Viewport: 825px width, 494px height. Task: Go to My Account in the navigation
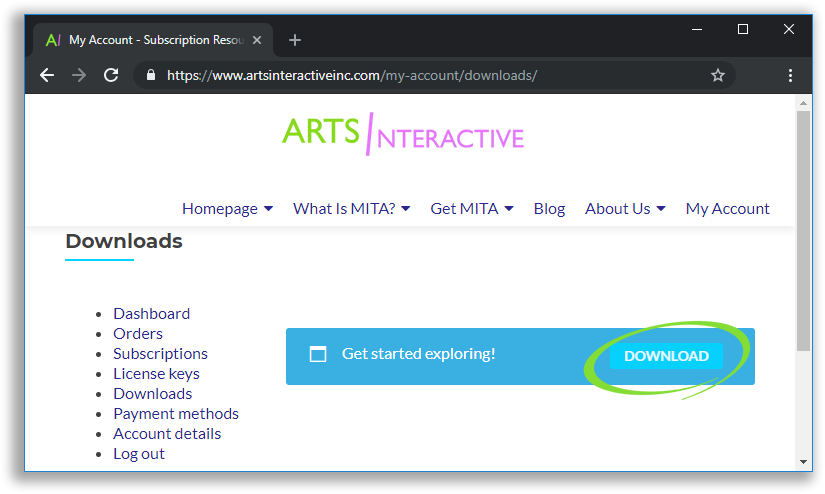click(727, 209)
